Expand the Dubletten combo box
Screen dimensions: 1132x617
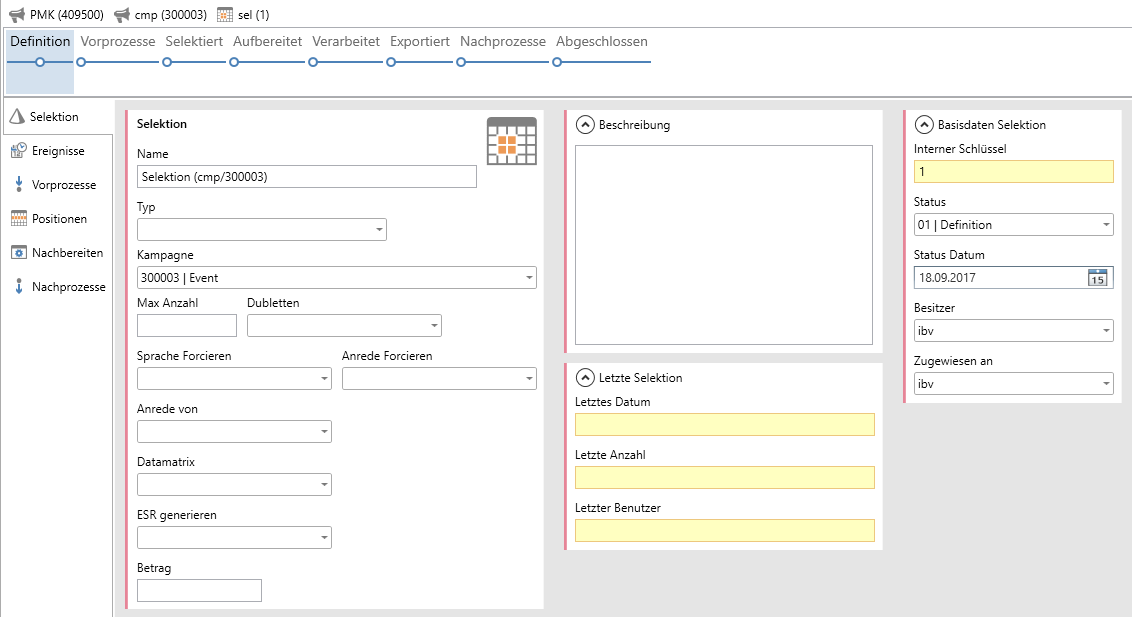click(x=433, y=325)
